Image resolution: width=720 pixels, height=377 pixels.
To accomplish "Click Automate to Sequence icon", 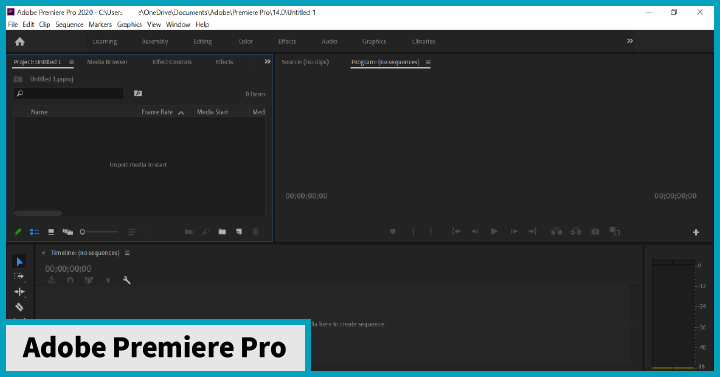I will (x=189, y=232).
